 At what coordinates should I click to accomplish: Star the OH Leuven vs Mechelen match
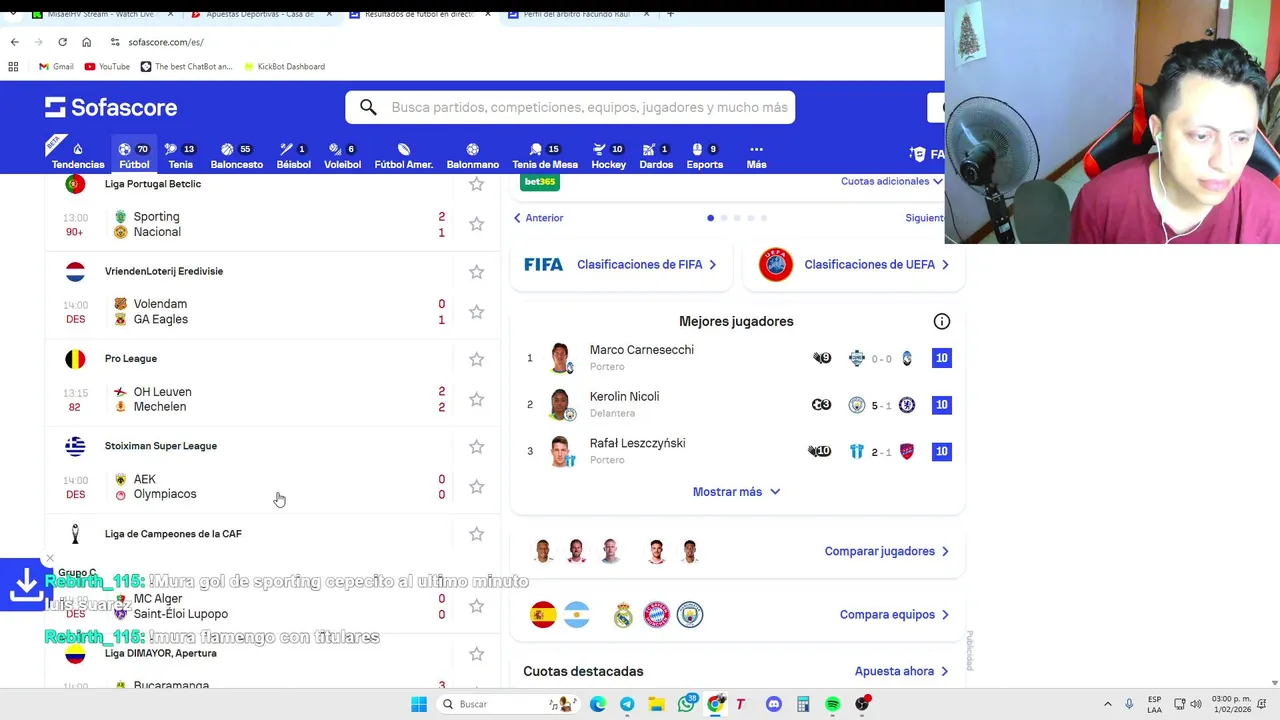click(476, 399)
